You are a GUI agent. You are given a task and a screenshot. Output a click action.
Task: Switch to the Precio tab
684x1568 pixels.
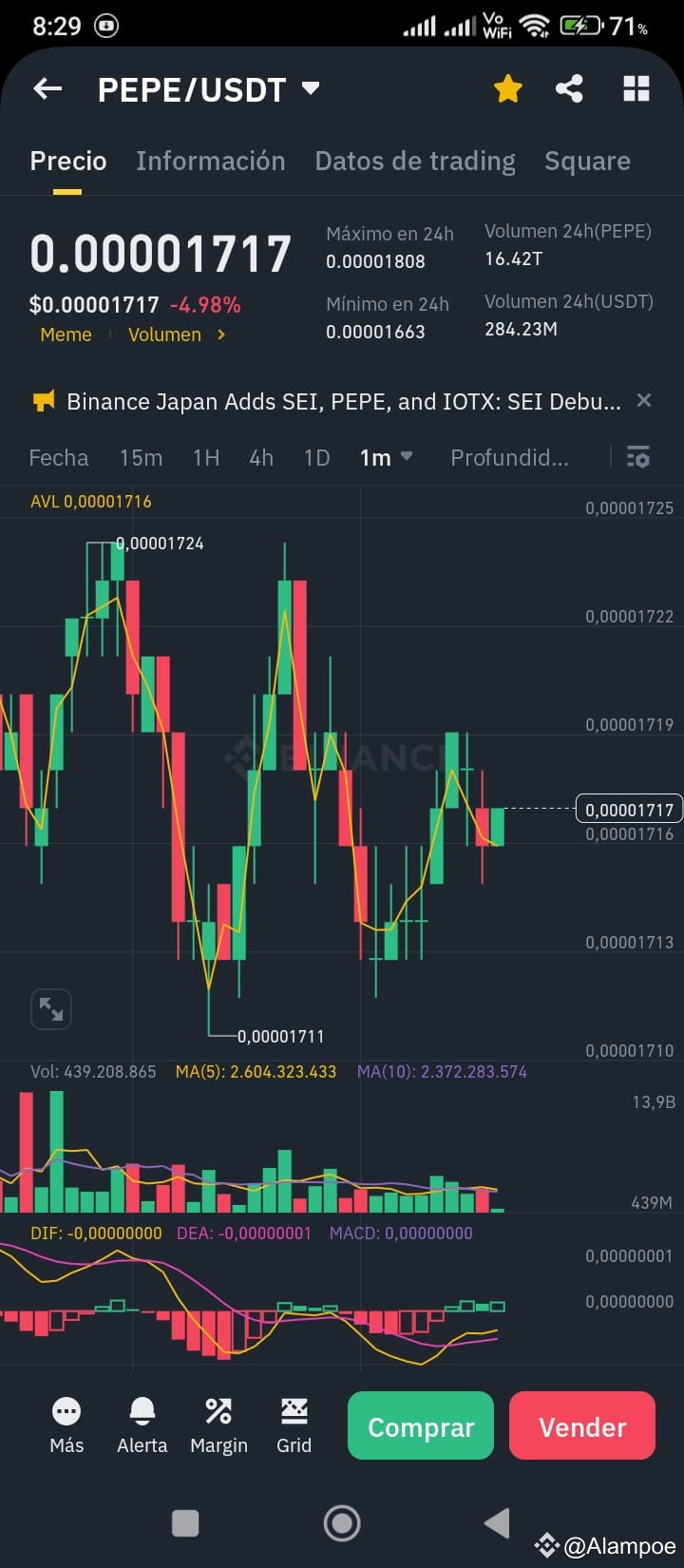click(67, 162)
